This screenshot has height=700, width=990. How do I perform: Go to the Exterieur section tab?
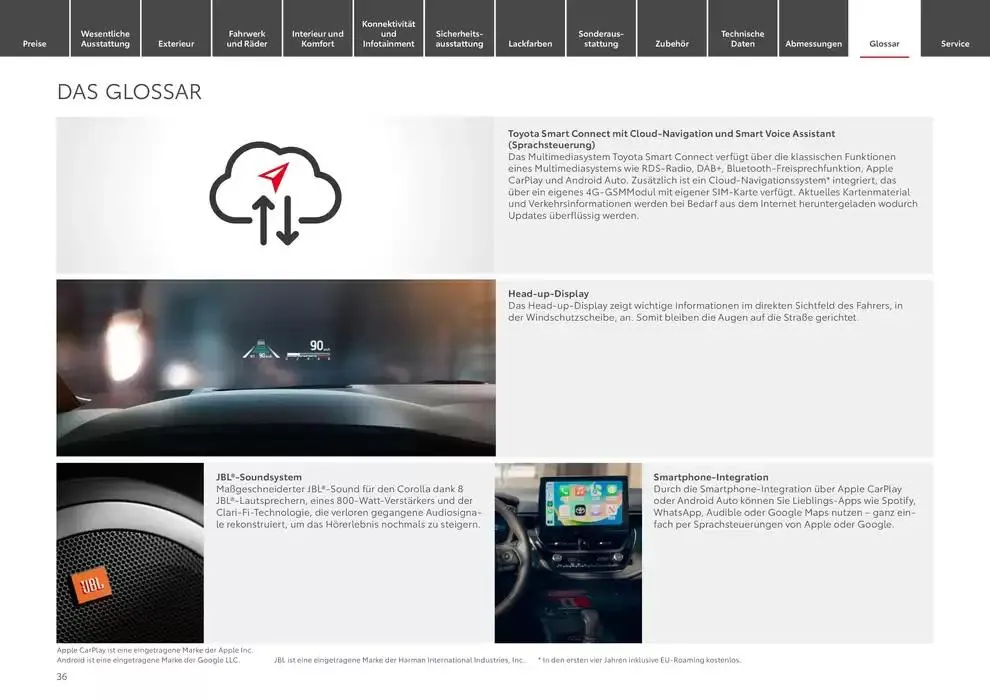click(176, 43)
